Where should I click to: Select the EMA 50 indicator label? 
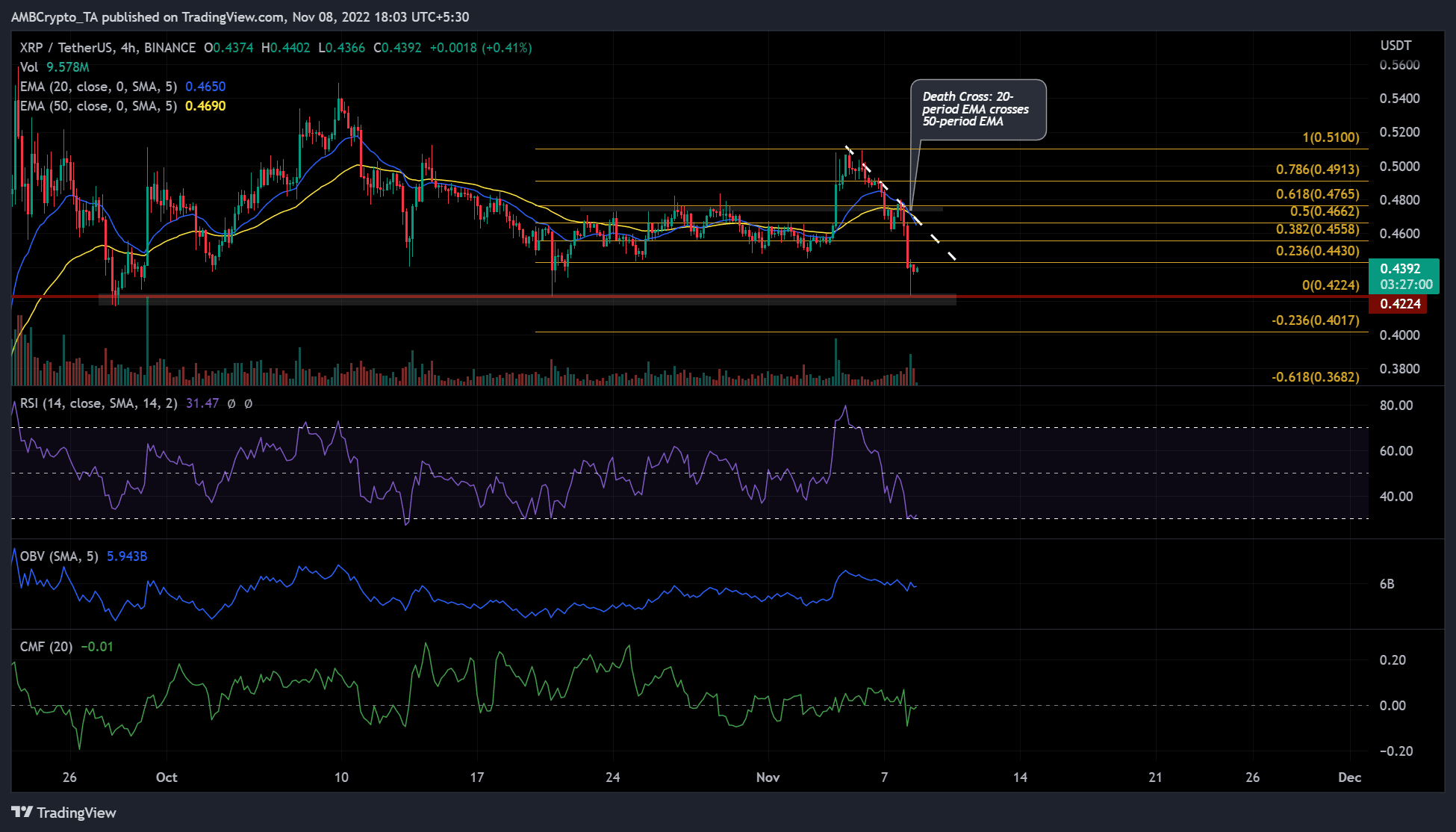pos(99,106)
